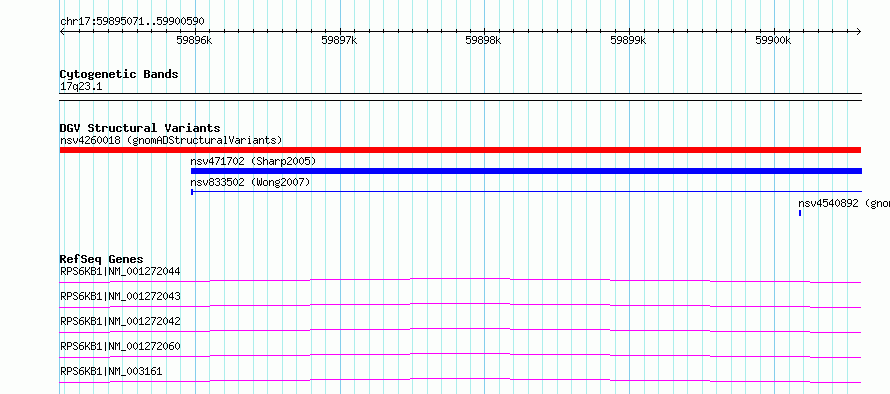Click the magenta gene line for NM_003161
Screen dimensions: 890x394
(460, 380)
